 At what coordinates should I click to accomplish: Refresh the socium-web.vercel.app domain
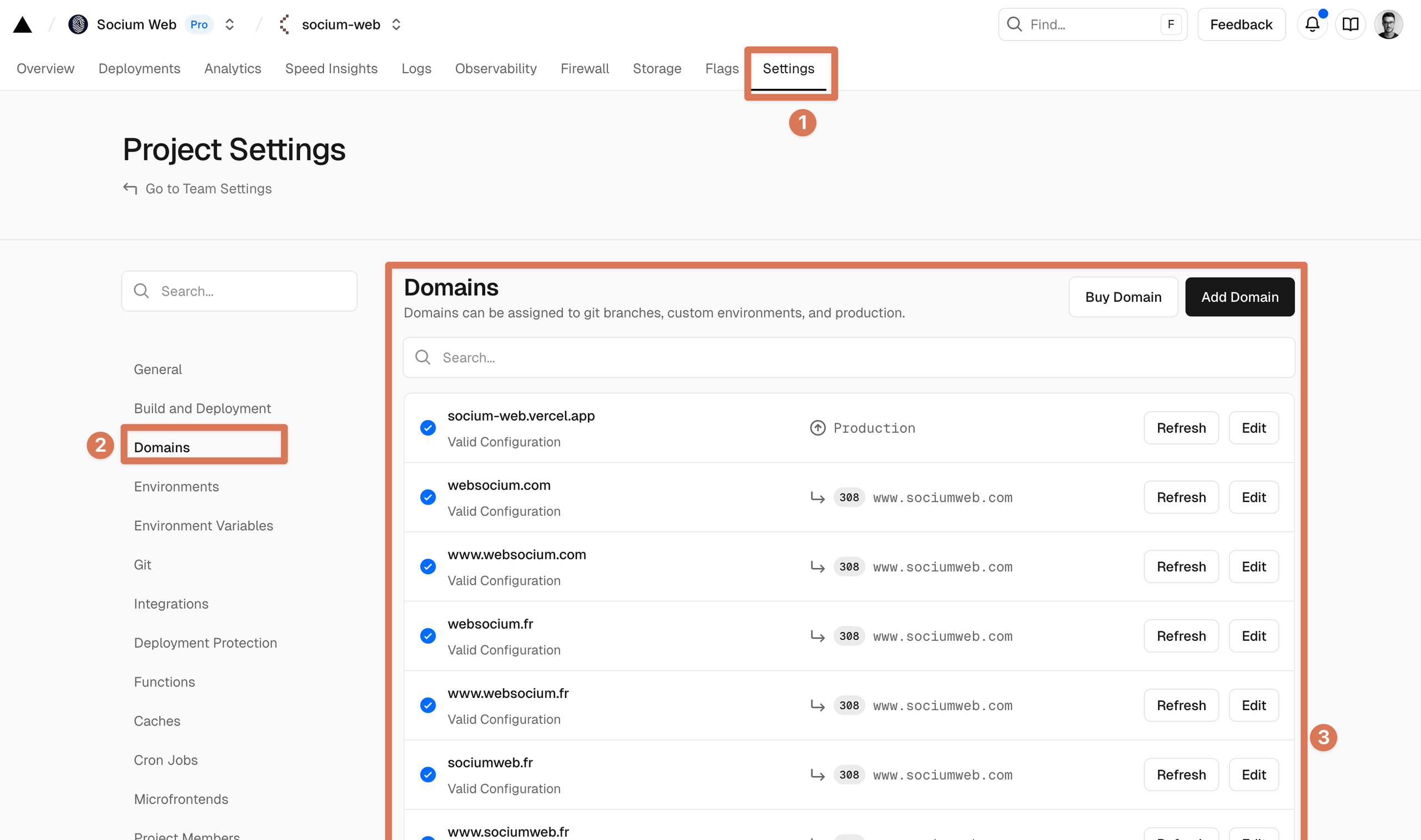click(1182, 428)
